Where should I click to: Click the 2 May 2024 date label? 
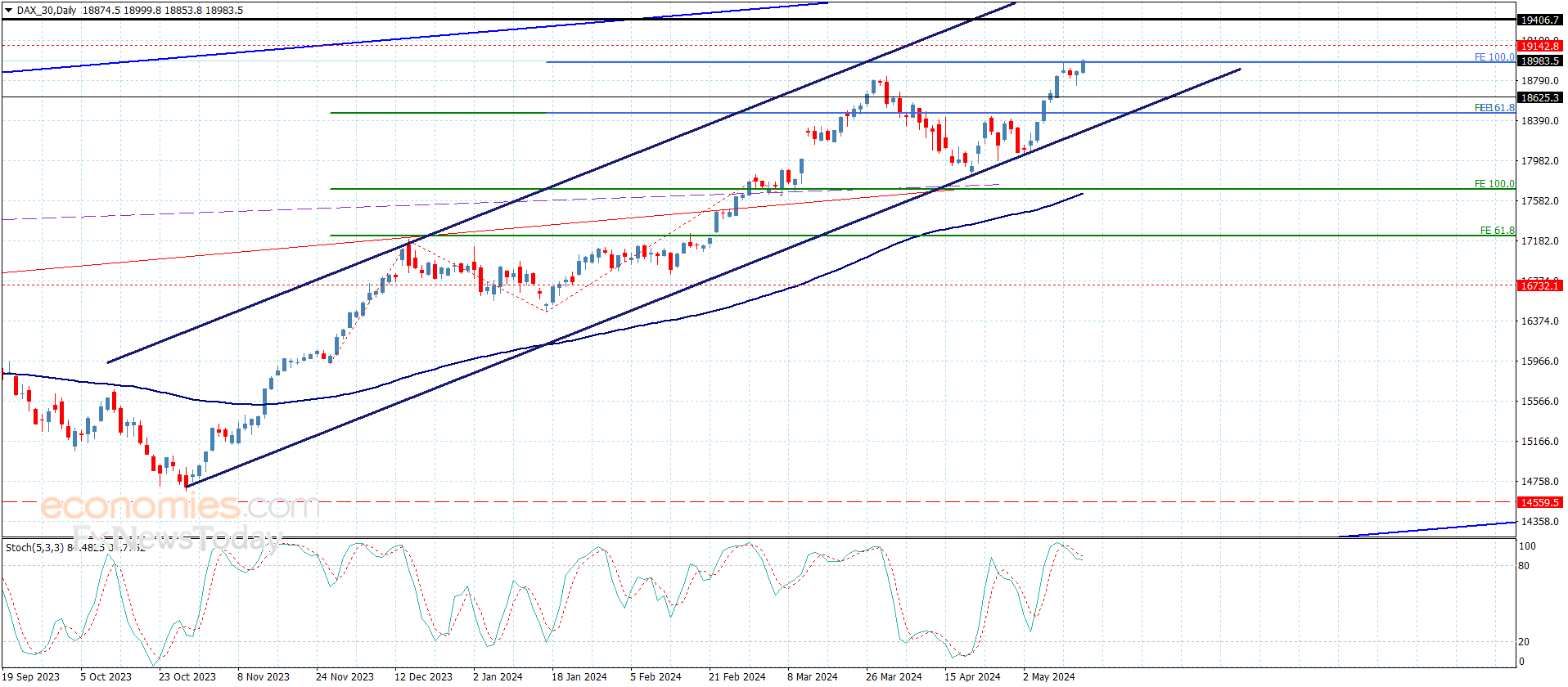(x=1049, y=676)
